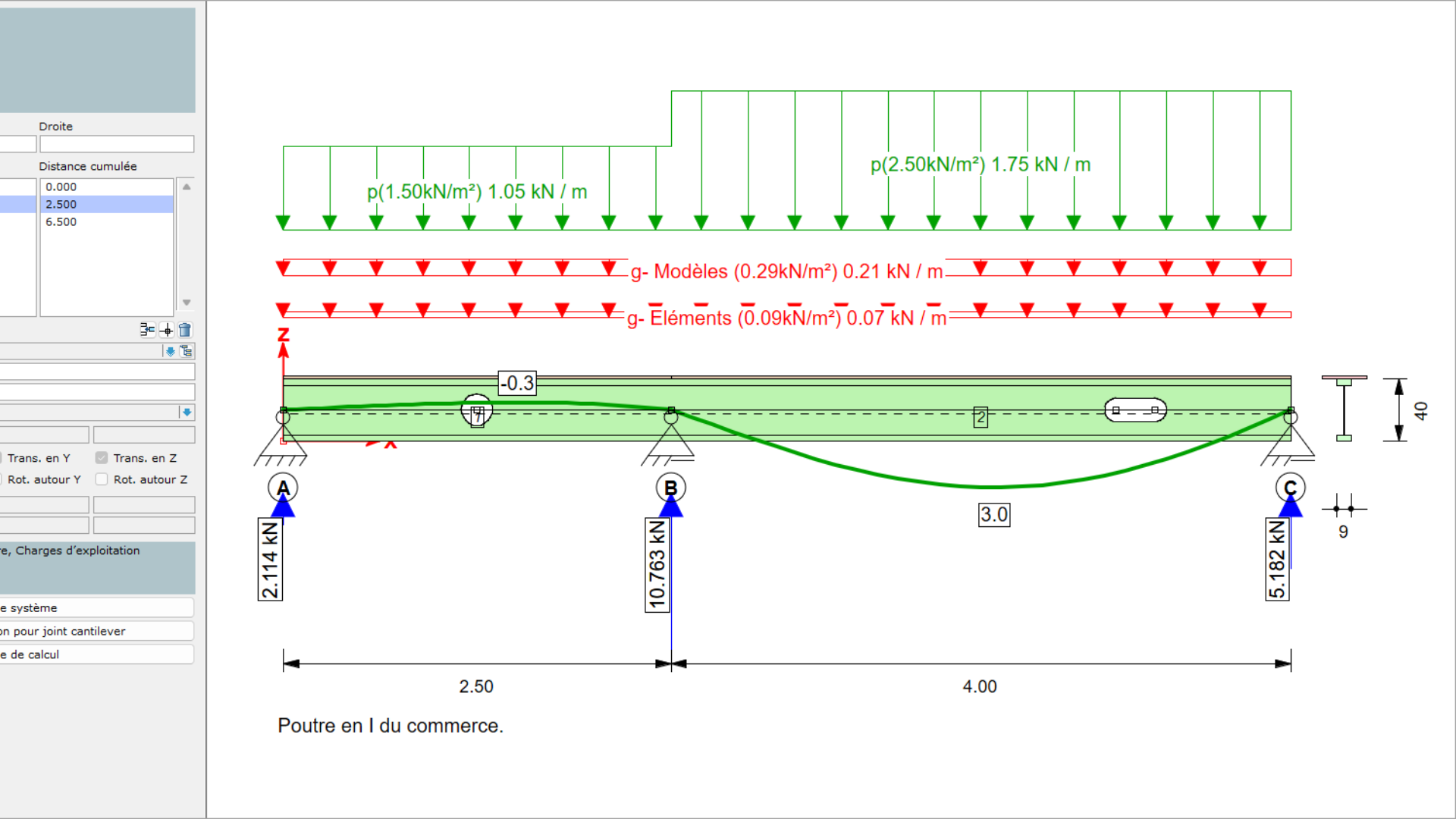Click the I-beam cross-section symbol

coord(1344,409)
